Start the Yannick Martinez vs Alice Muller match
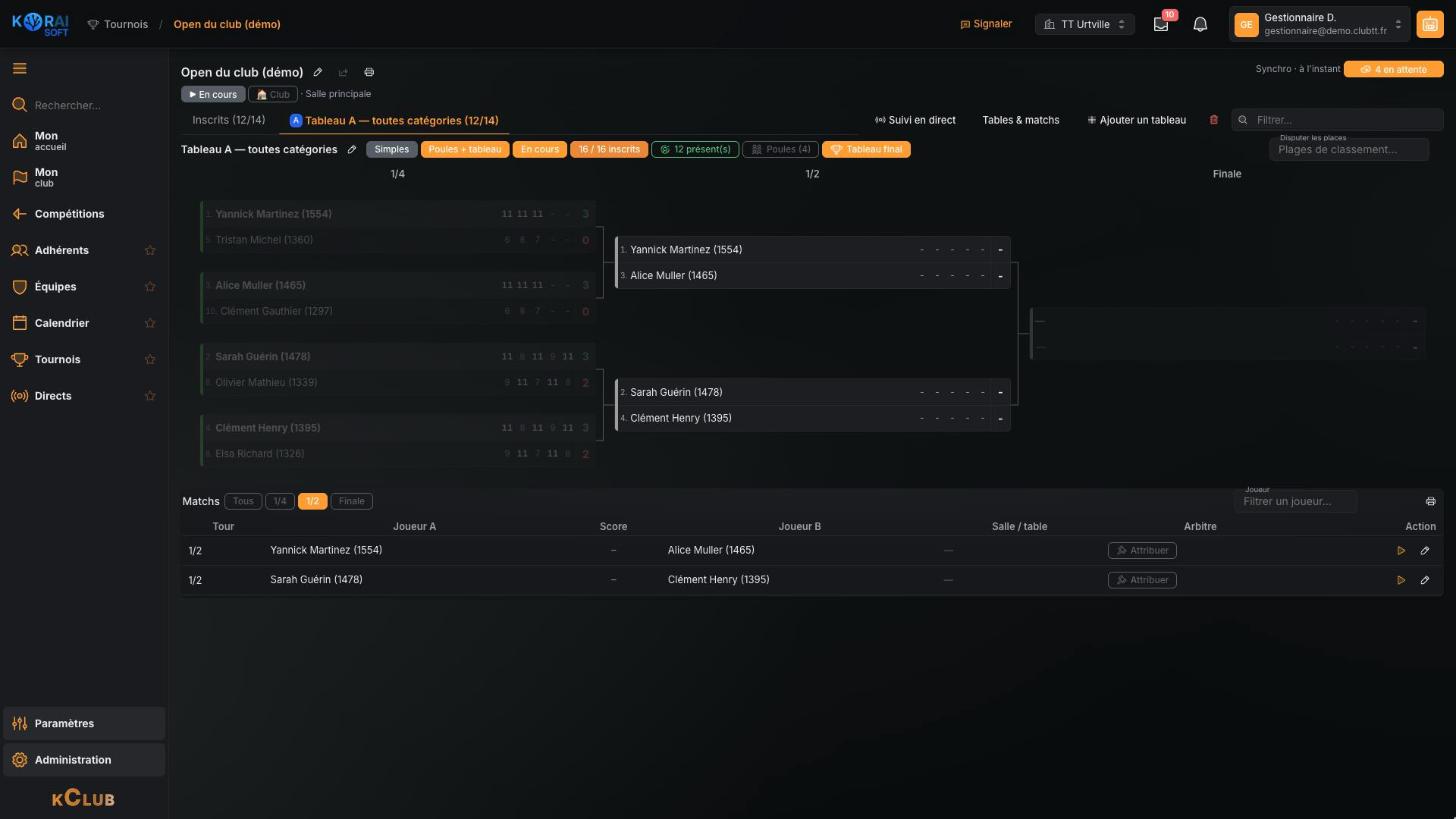1456x819 pixels. (1401, 551)
